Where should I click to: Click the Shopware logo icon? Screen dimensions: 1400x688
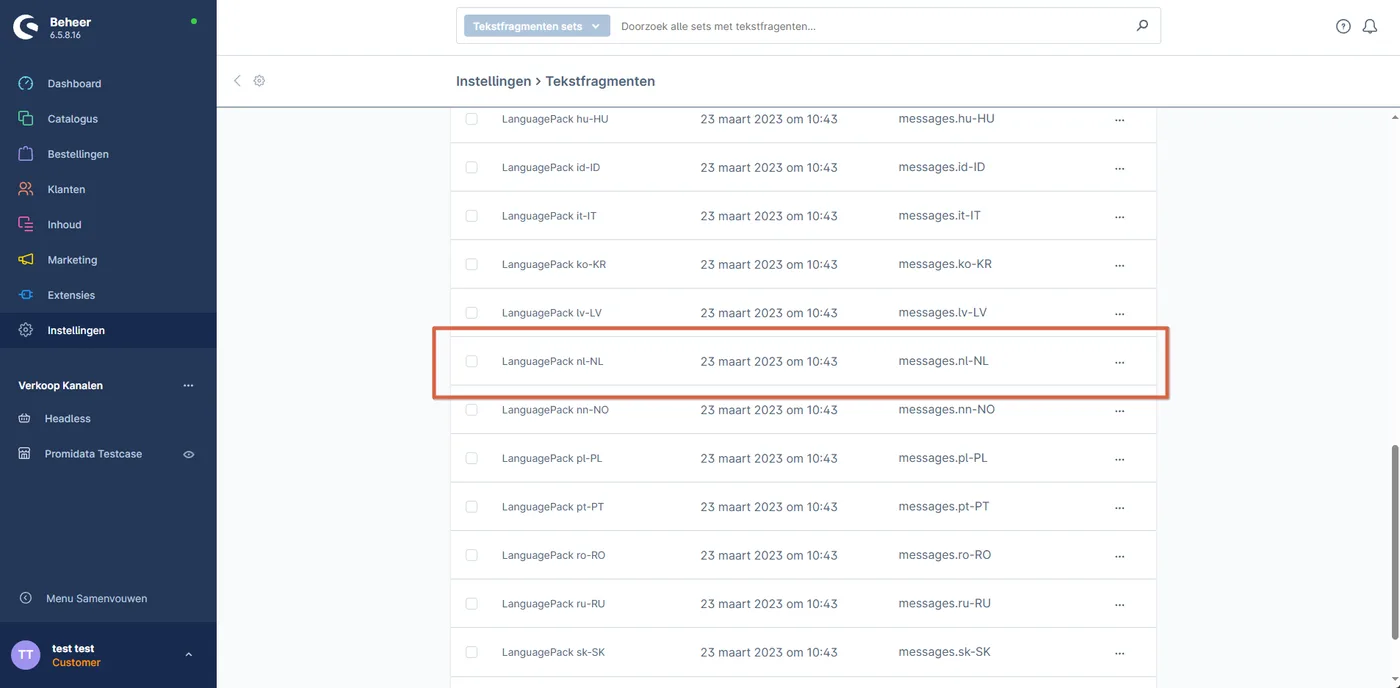coord(25,27)
